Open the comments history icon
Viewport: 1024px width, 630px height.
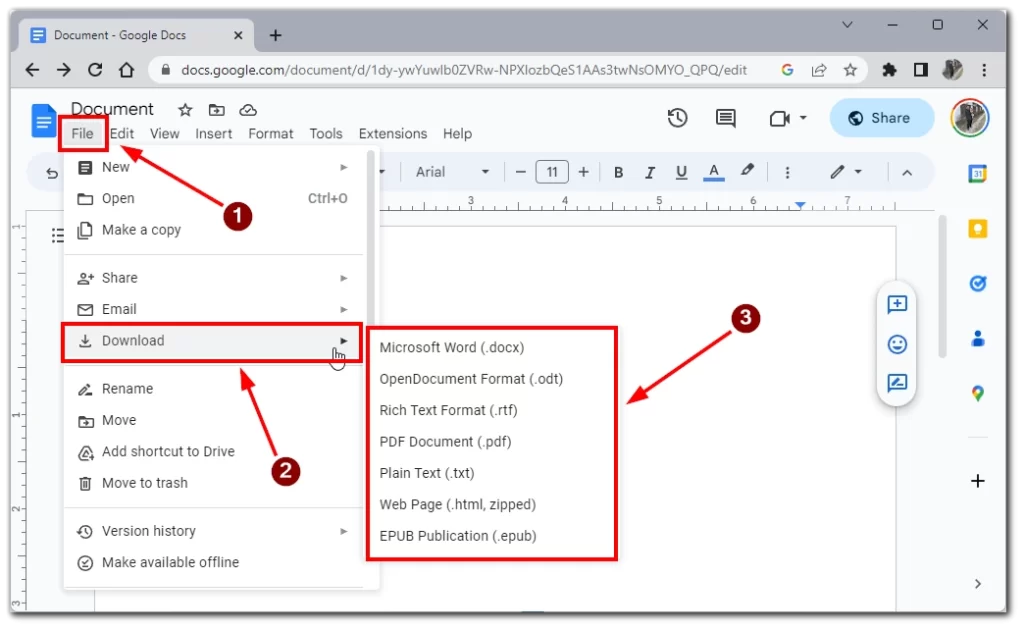[726, 118]
